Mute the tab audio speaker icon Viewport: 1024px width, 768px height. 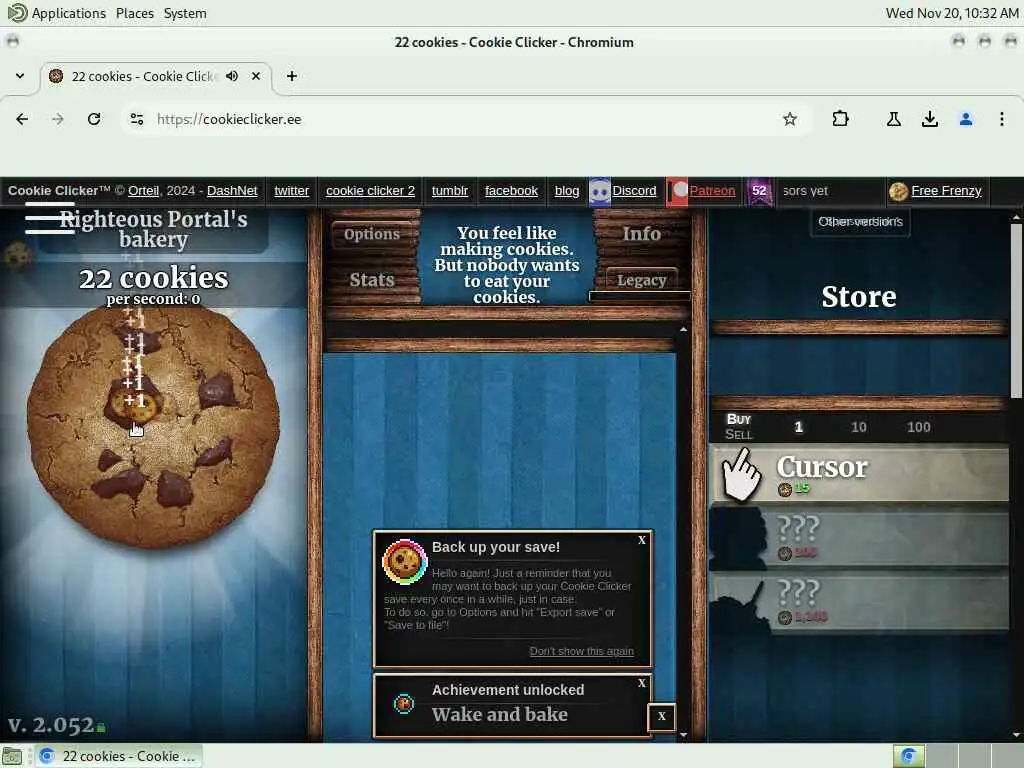232,76
